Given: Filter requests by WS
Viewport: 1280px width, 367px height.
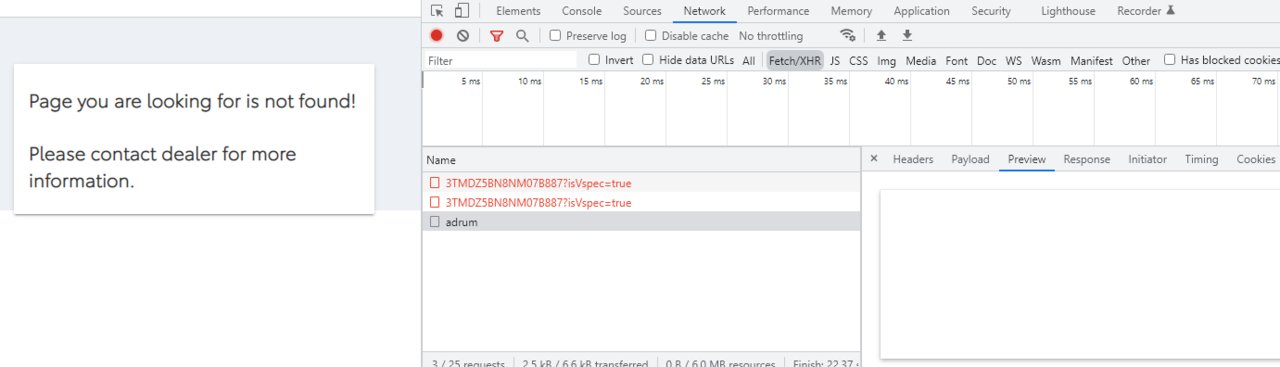Looking at the screenshot, I should pos(1014,61).
